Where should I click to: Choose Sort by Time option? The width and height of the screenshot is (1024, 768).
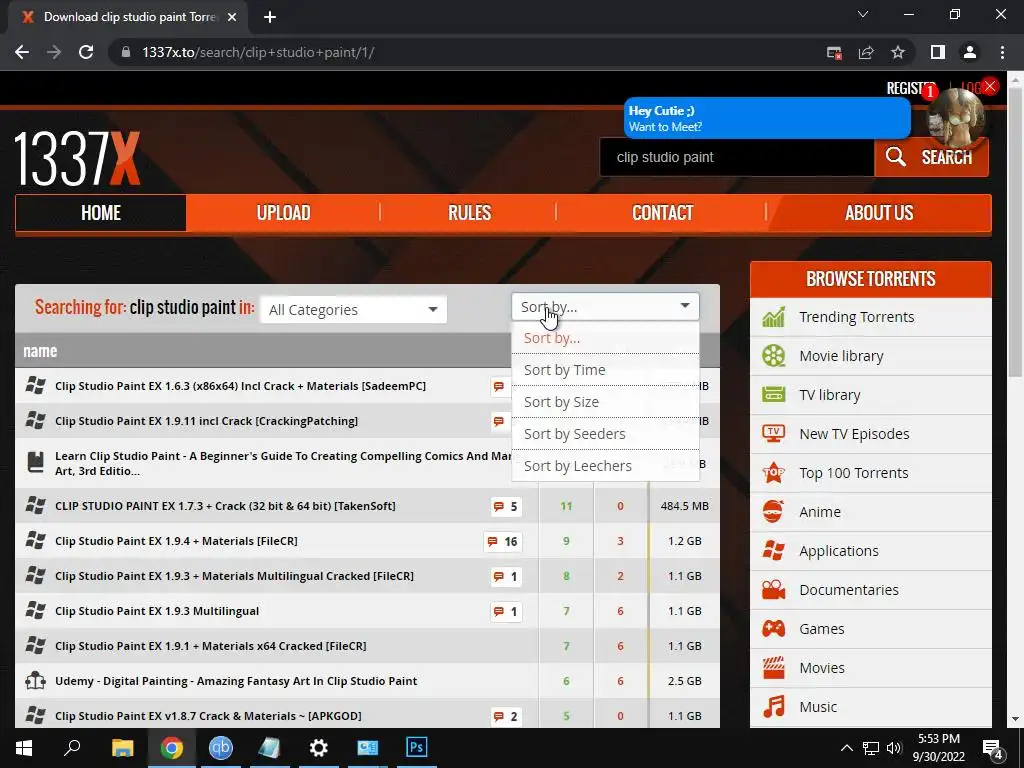pyautogui.click(x=605, y=370)
